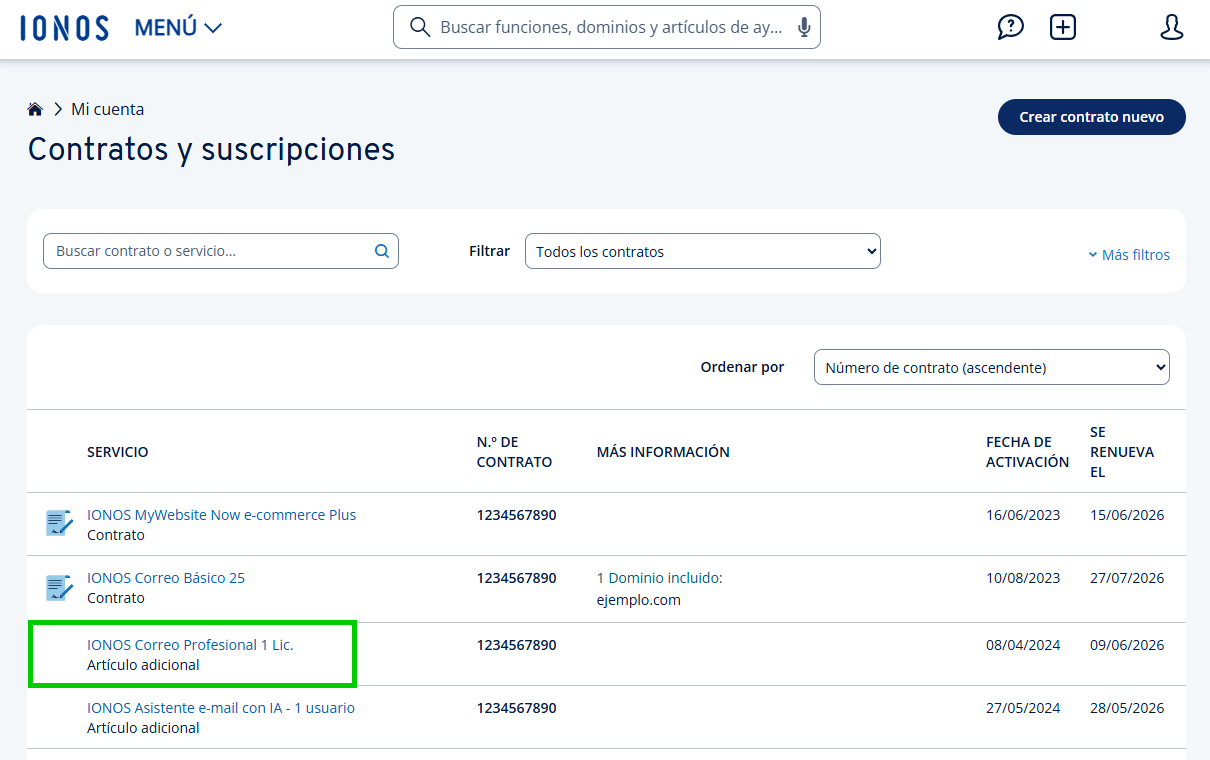1210x760 pixels.
Task: Open IONOS MyWebsite Now e-commerce Plus link
Action: [221, 515]
